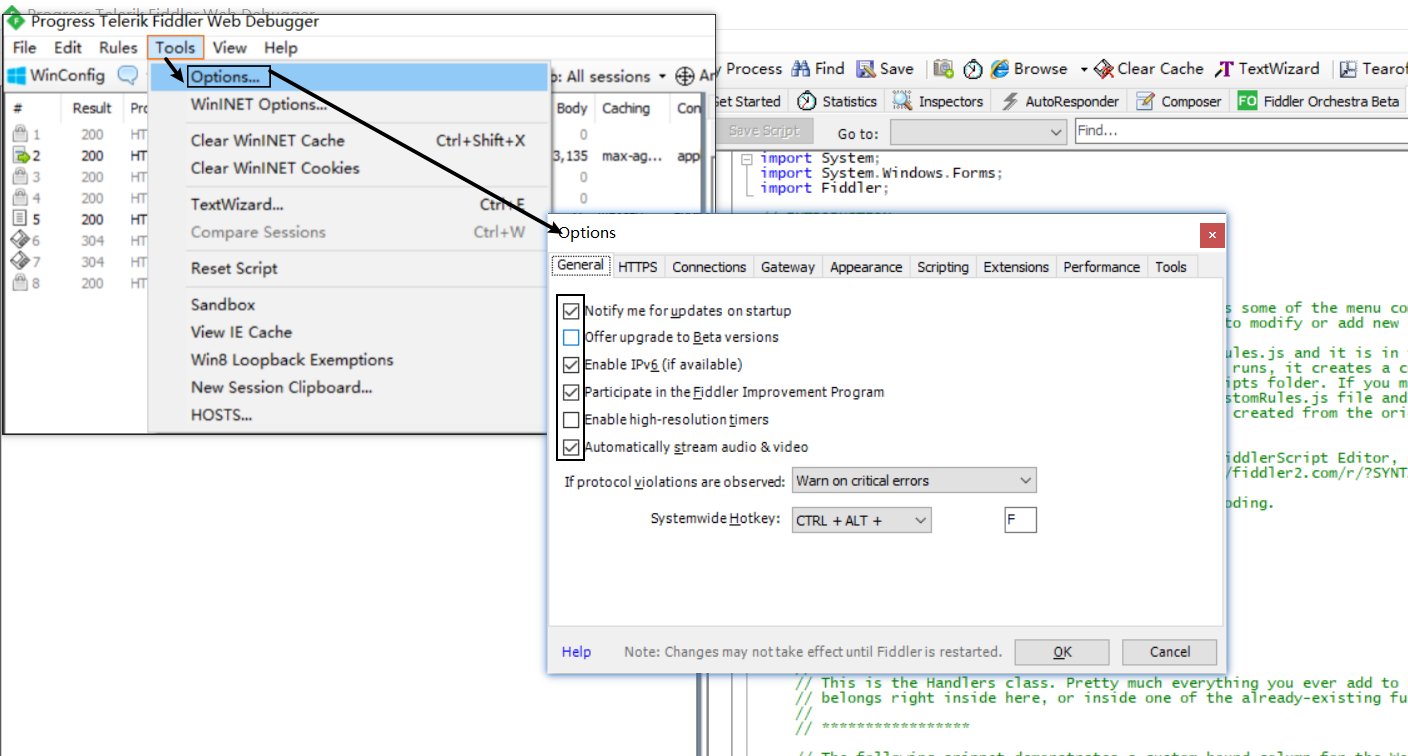Click the timer stopwatch toolbar icon

(973, 69)
